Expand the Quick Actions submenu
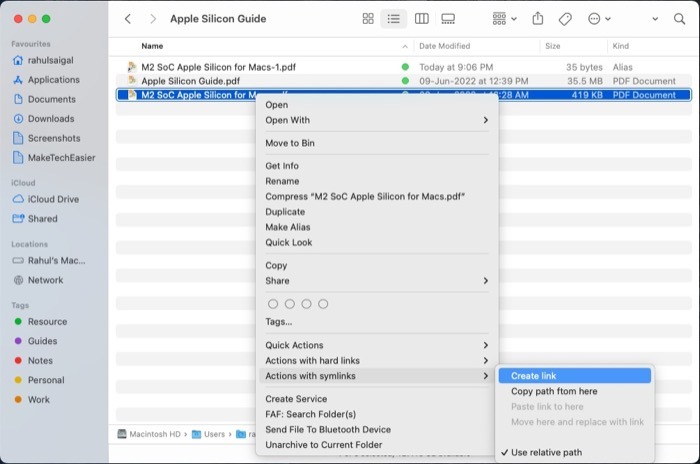This screenshot has height=464, width=700. (x=377, y=345)
